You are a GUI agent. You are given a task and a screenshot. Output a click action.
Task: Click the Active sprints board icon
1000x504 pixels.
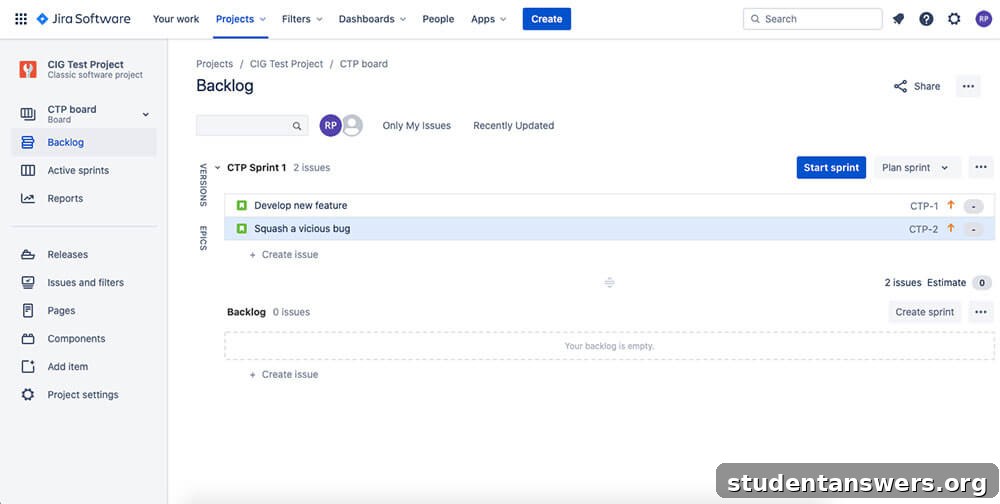pos(27,170)
